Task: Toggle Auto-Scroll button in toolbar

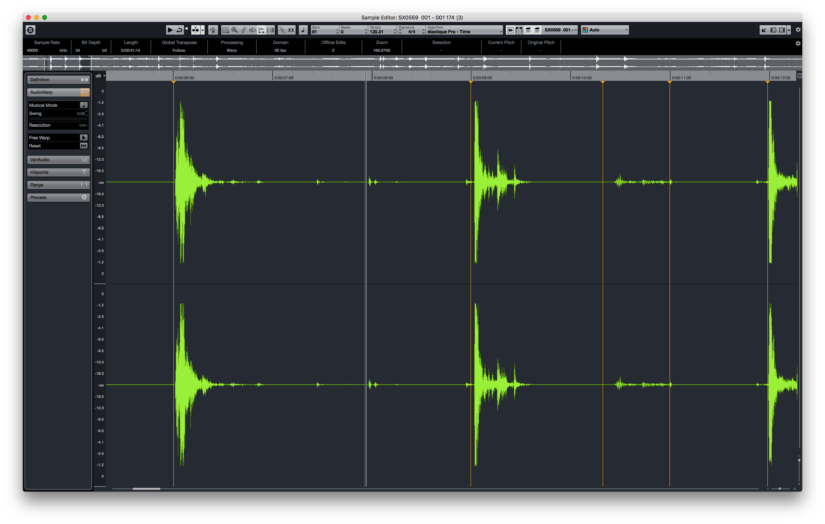Action: [195, 30]
